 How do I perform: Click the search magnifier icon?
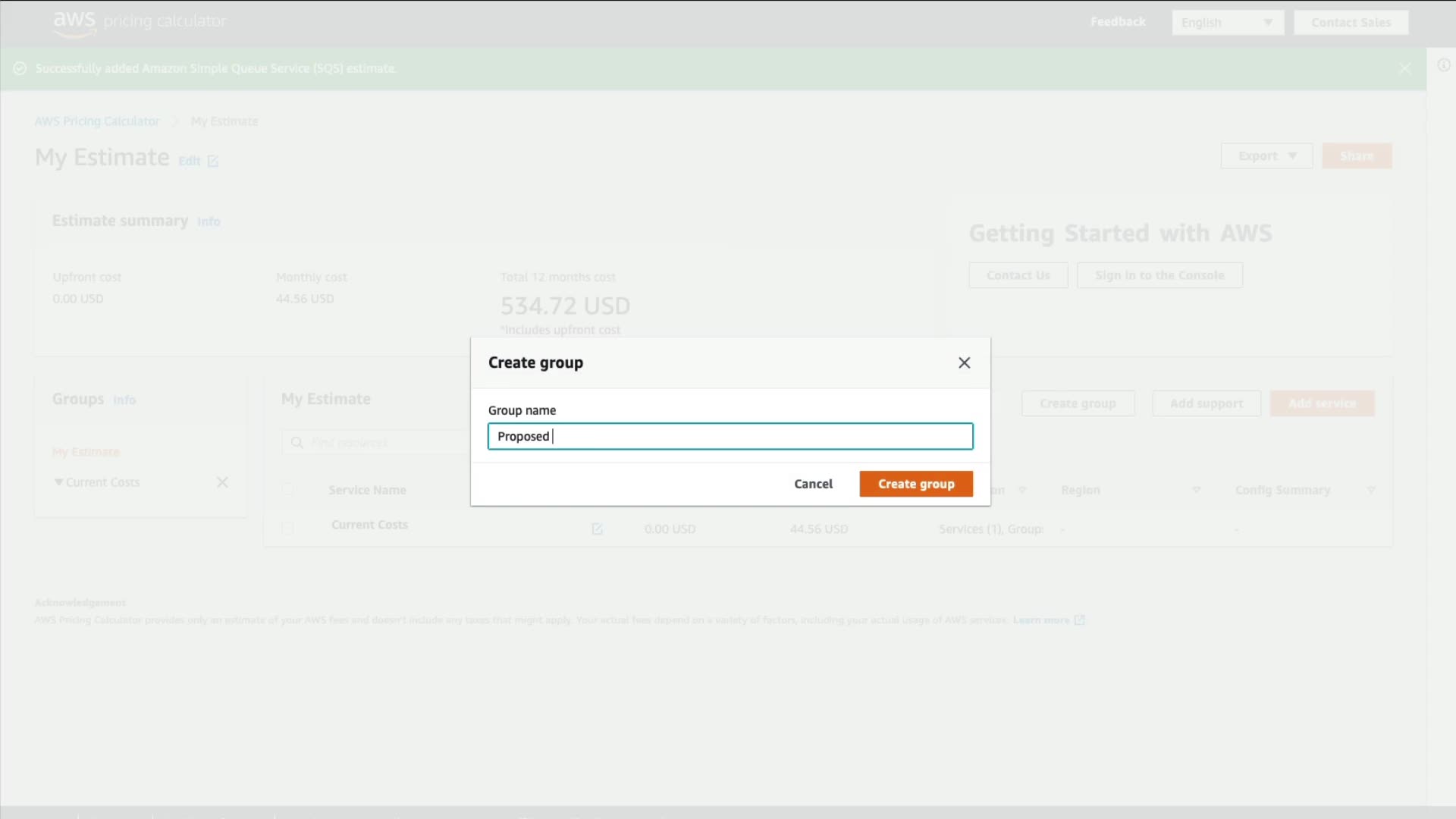(297, 443)
